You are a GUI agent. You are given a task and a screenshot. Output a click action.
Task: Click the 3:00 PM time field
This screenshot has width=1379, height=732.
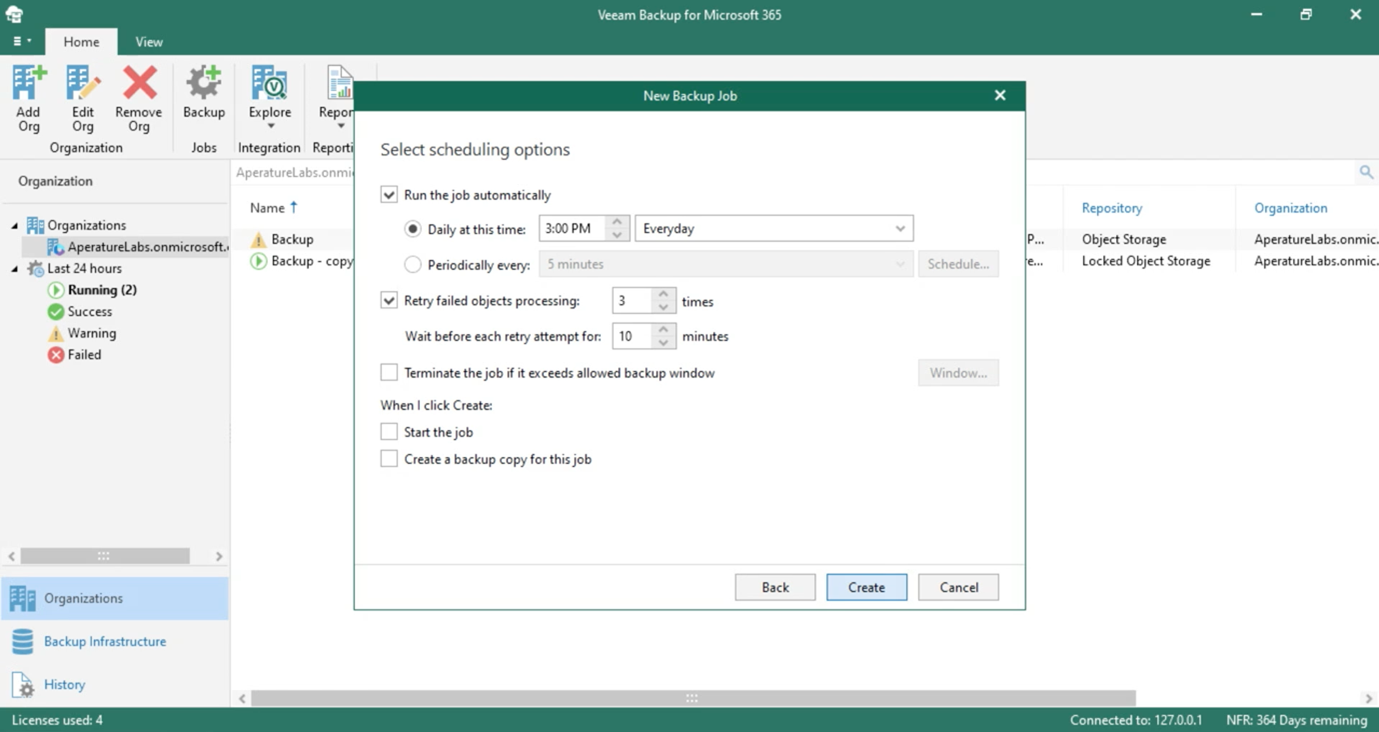573,229
